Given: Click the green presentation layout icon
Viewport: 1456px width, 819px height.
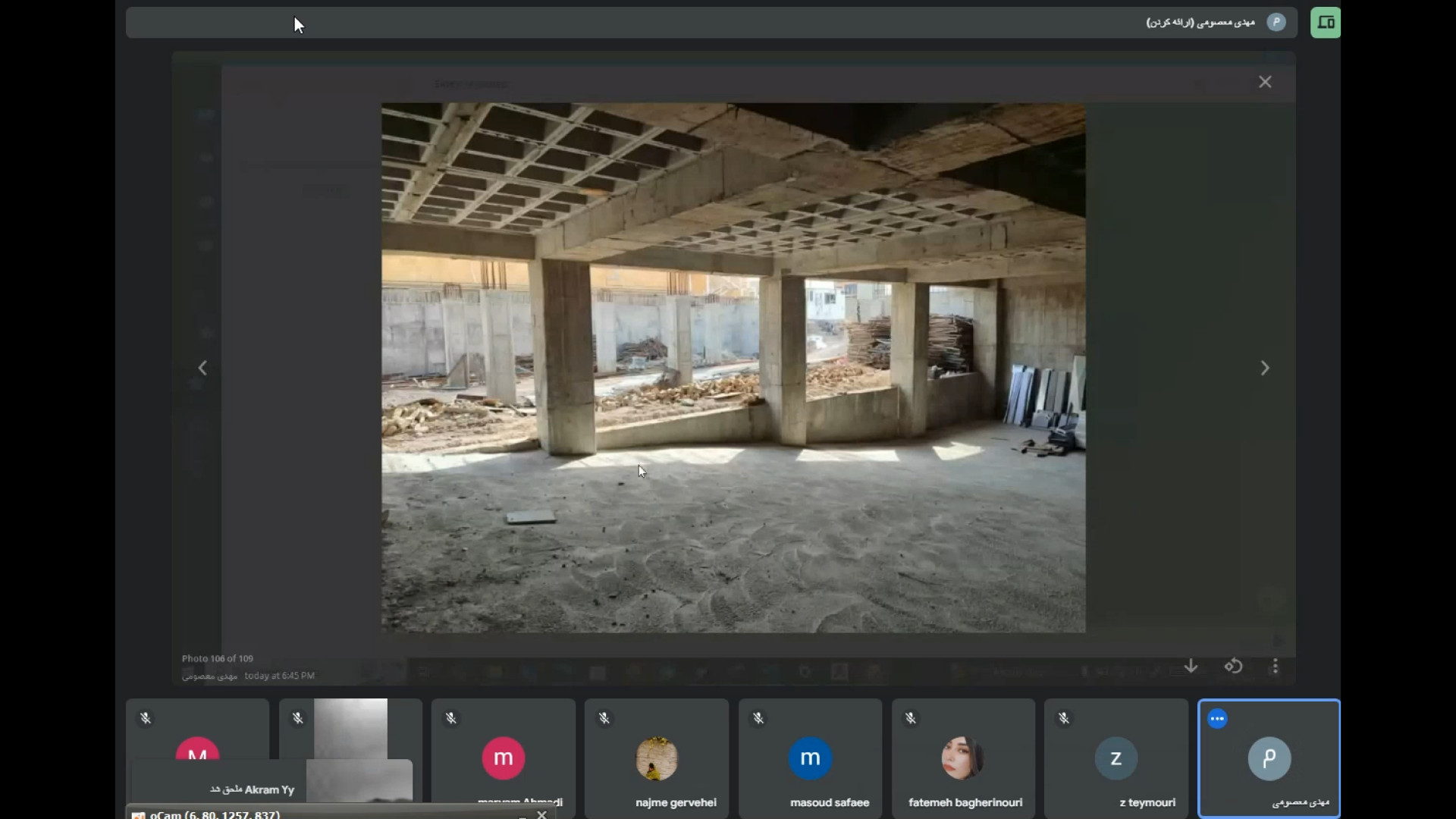Looking at the screenshot, I should pos(1325,23).
